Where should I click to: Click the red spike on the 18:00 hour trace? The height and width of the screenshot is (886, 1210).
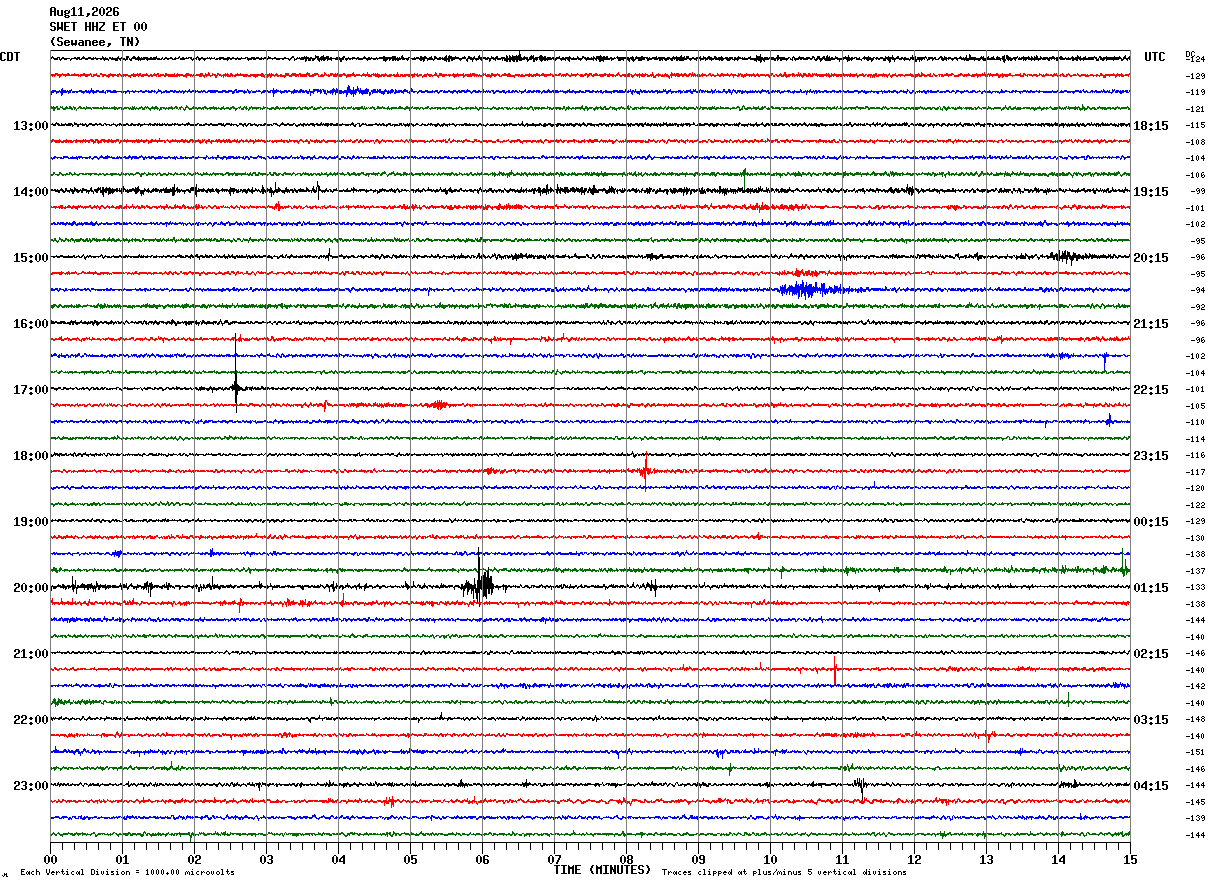click(645, 471)
